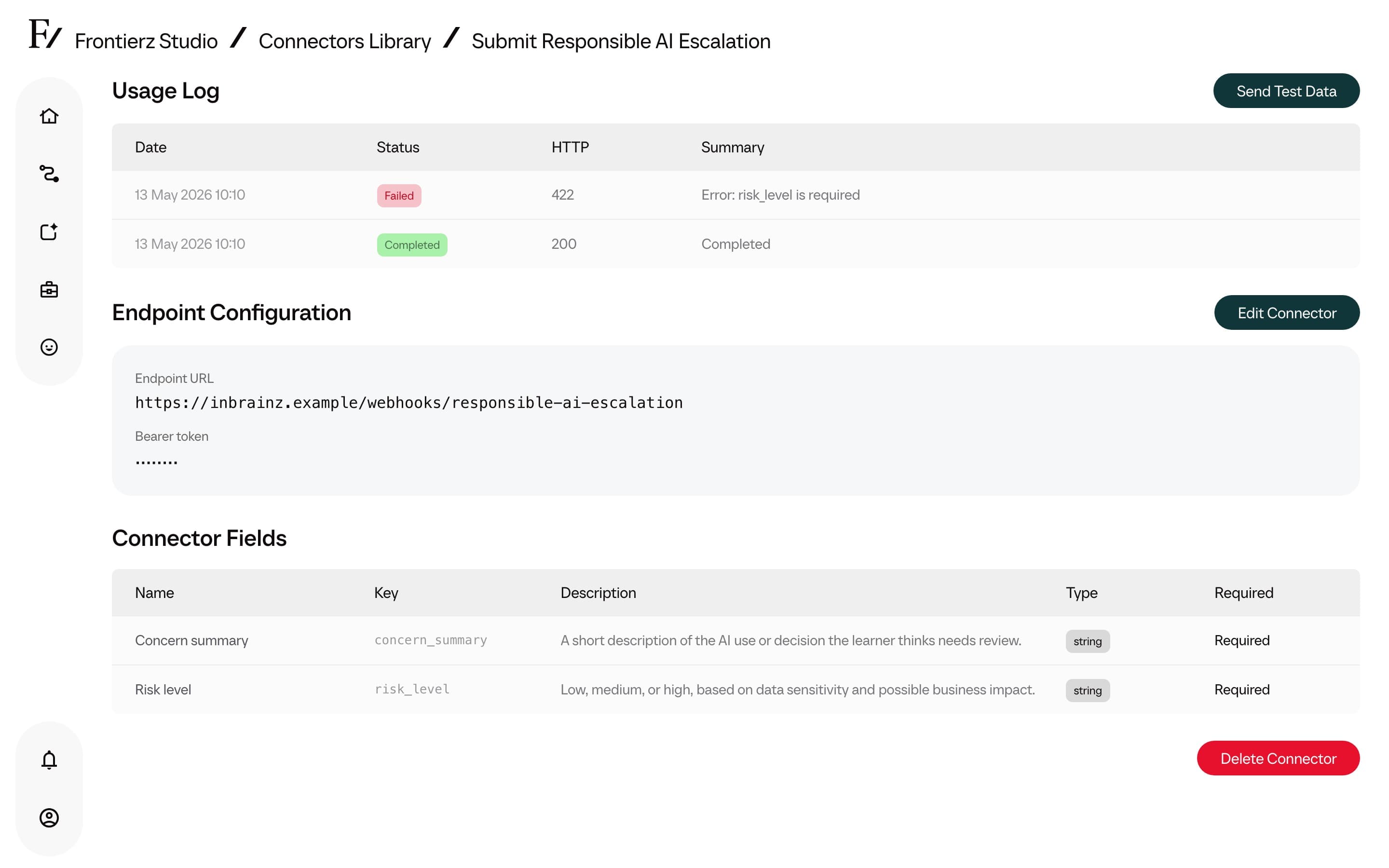Click the Completed summary text in log

[x=735, y=244]
